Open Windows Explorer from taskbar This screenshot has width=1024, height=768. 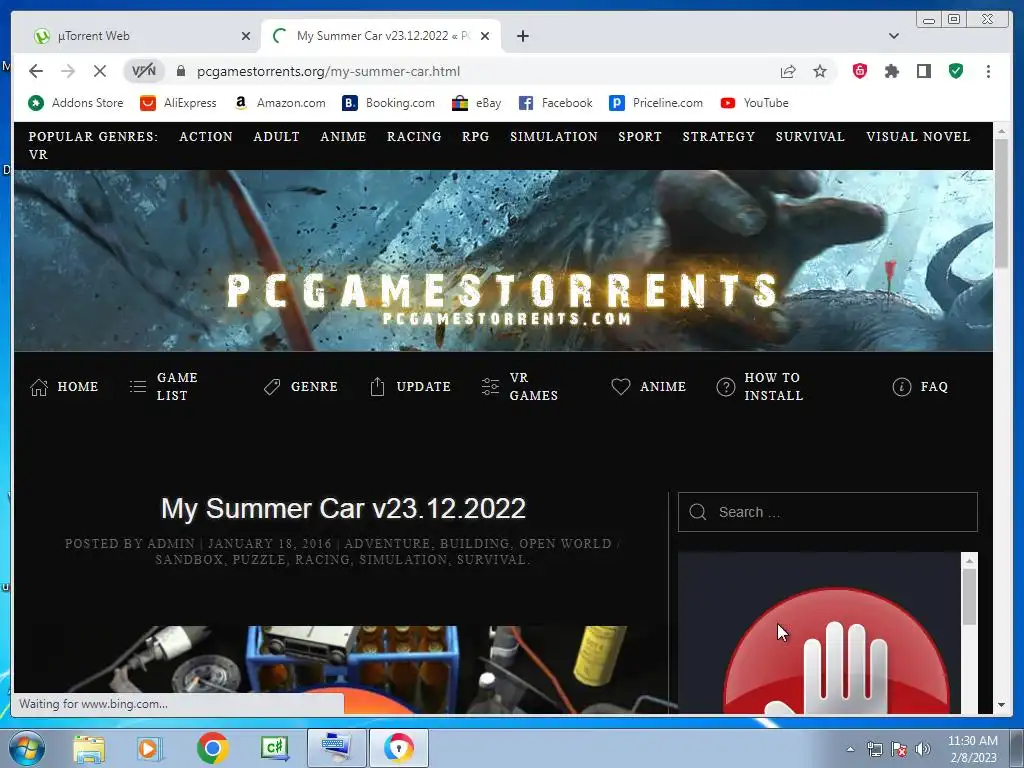89,748
